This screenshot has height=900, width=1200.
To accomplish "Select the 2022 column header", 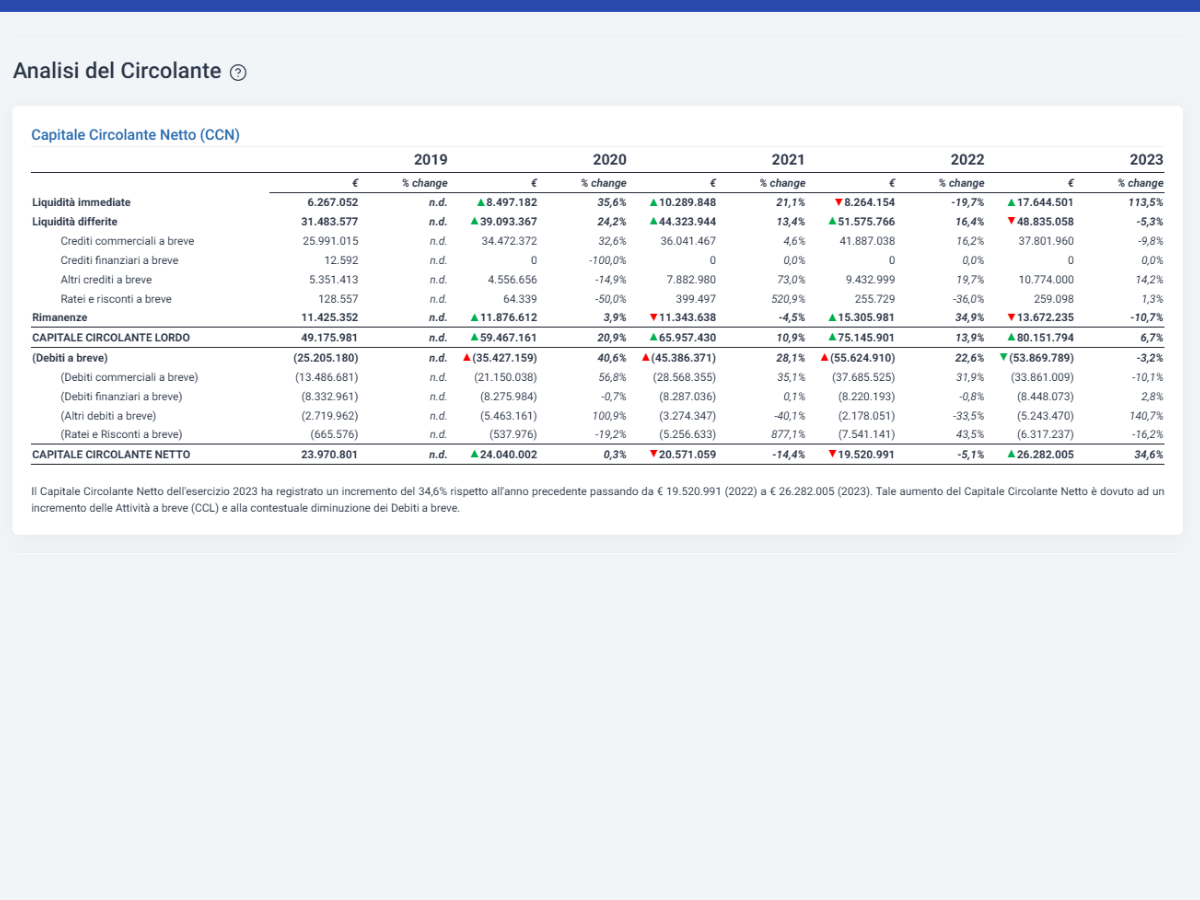I will click(967, 159).
